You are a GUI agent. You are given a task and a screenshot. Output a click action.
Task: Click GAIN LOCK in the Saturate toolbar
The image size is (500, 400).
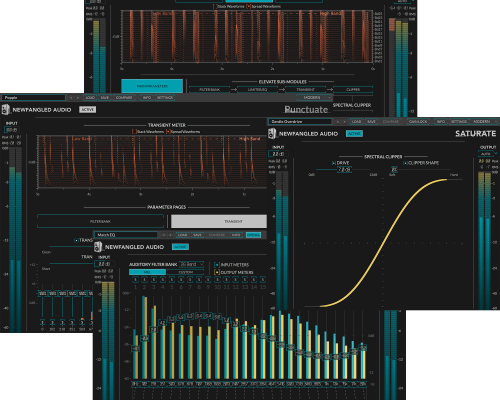[418, 122]
